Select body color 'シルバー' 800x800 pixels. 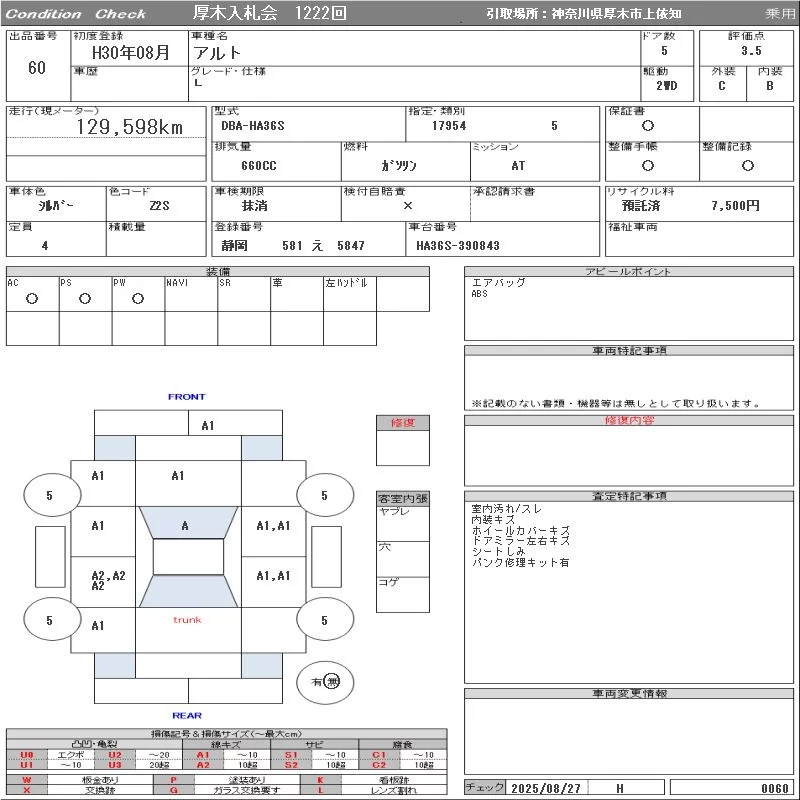[56, 206]
